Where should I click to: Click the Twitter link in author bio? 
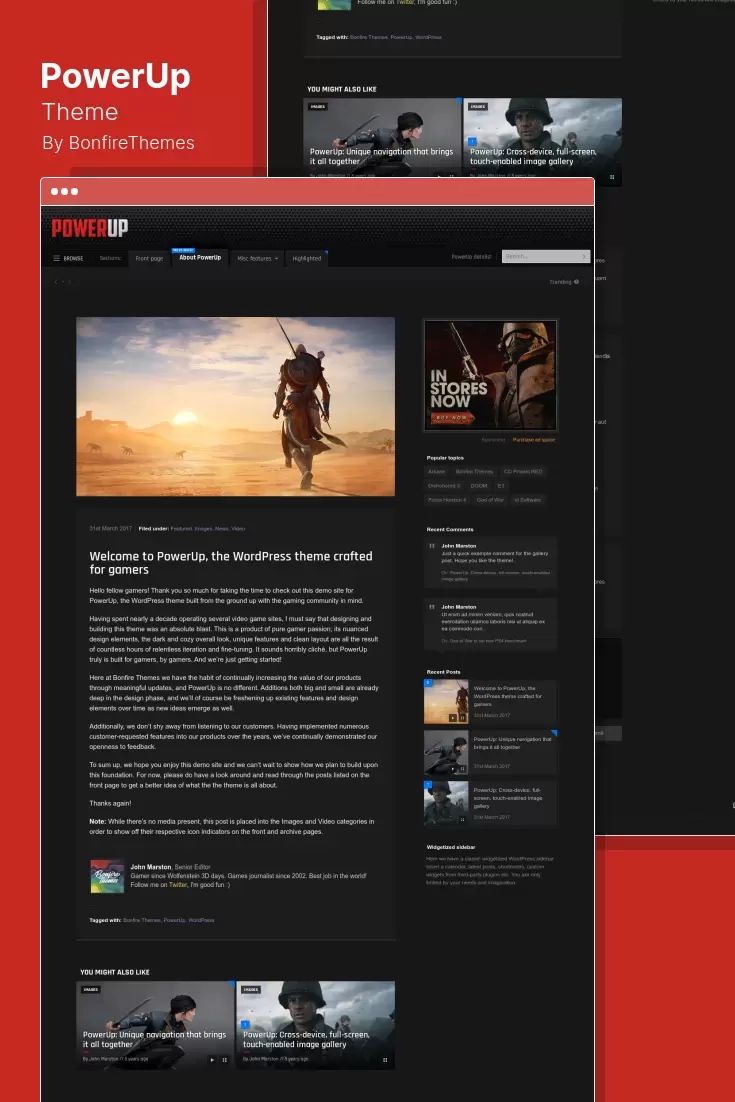(x=178, y=885)
